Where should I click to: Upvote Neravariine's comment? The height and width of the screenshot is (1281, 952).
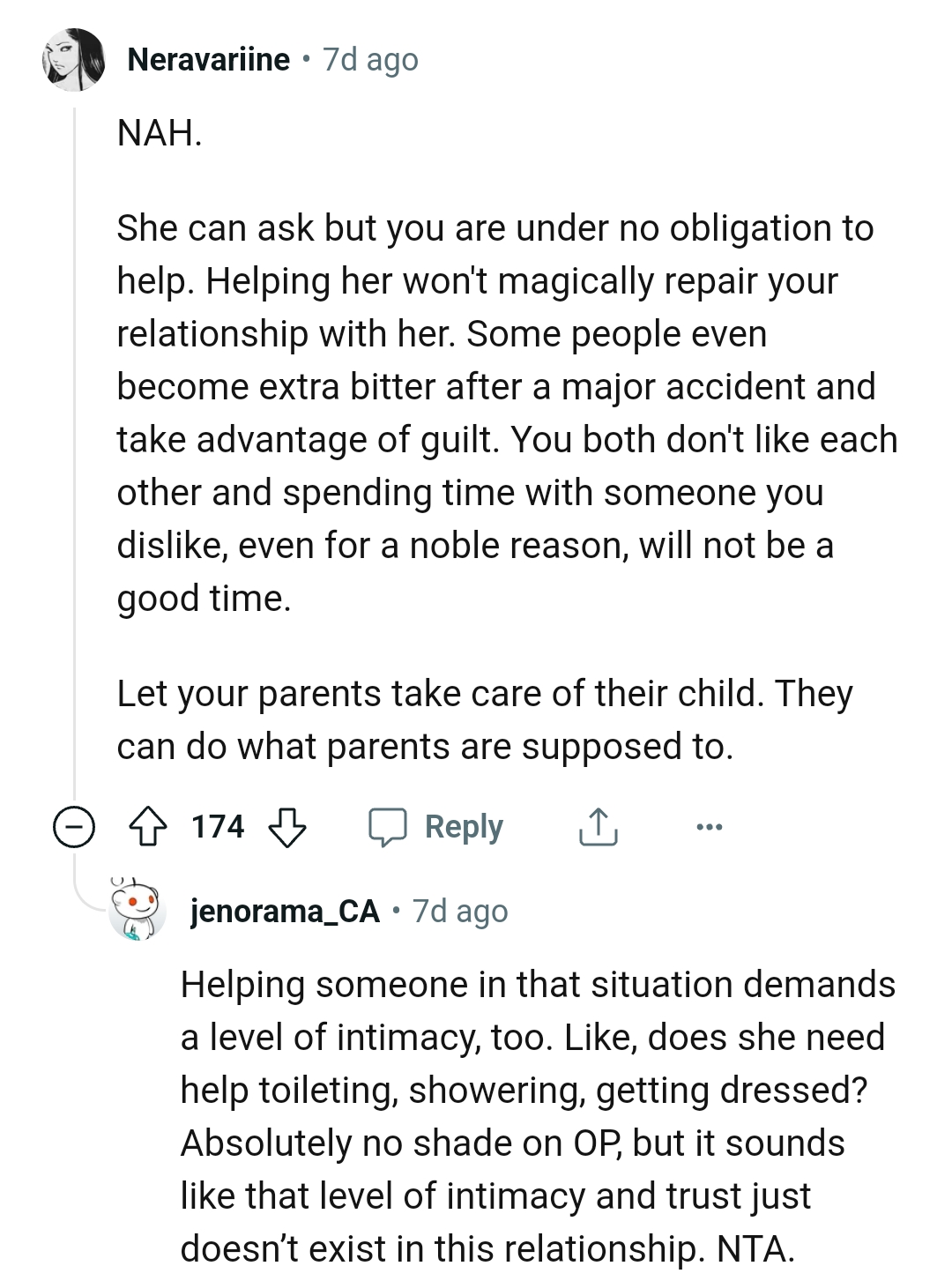[148, 827]
